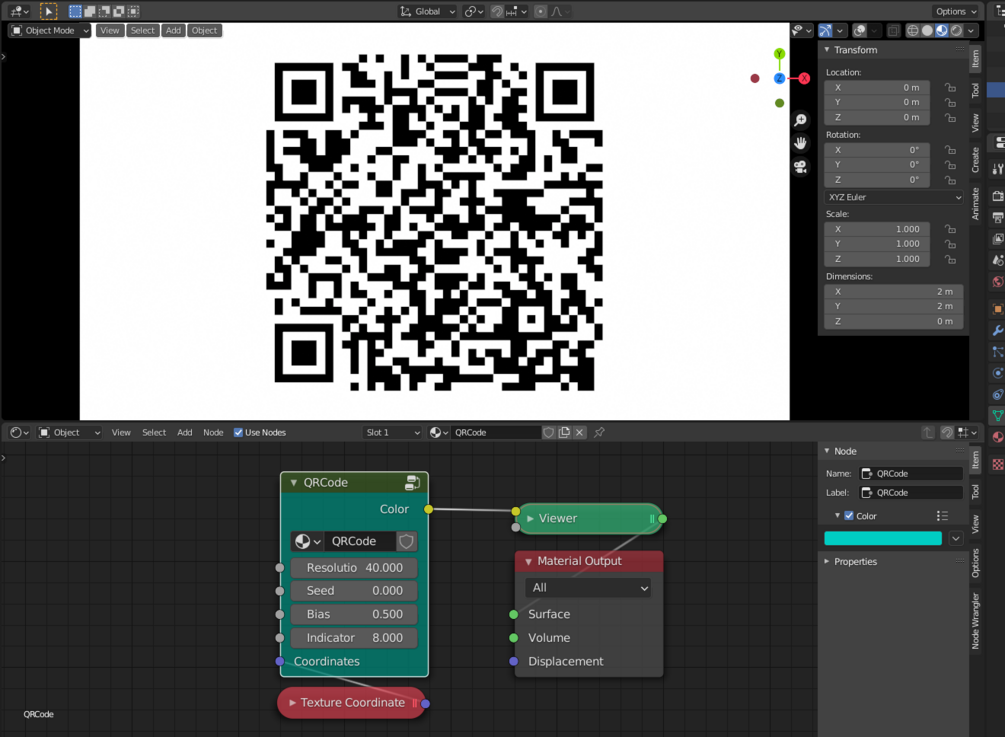Pin the node tree pin icon
The height and width of the screenshot is (737, 1005).
click(x=599, y=433)
